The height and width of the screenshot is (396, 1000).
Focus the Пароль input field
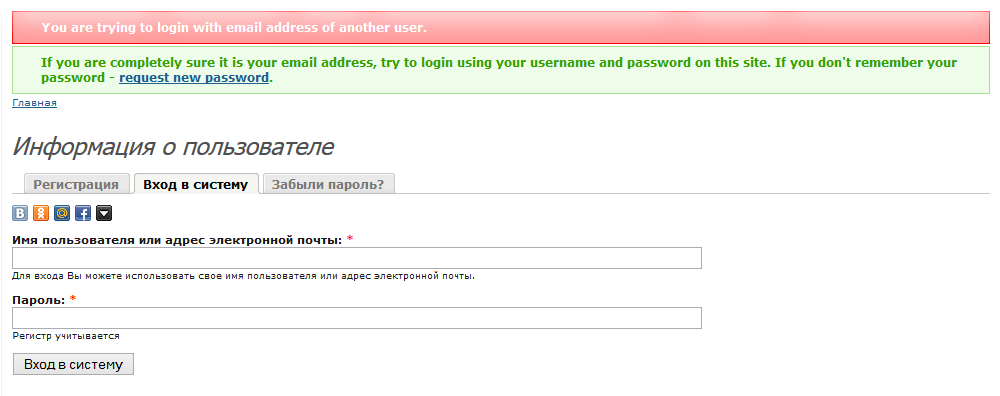click(357, 318)
